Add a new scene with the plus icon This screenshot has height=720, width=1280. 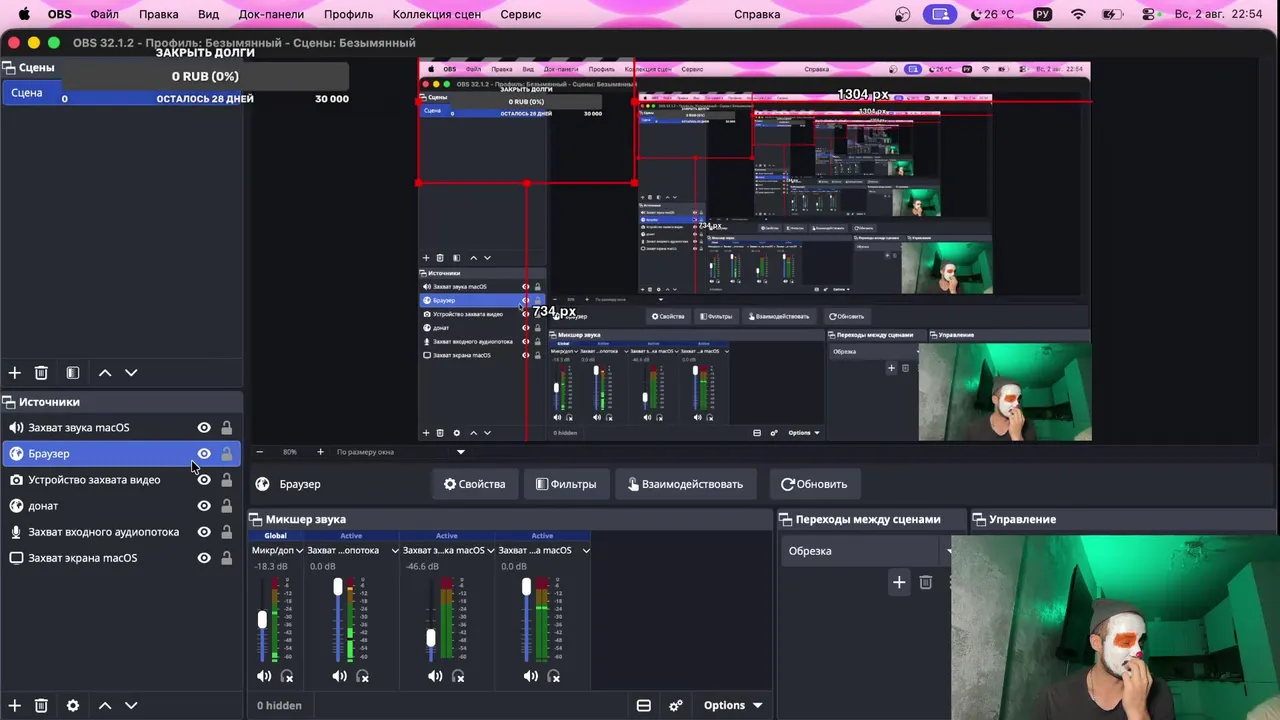click(14, 373)
